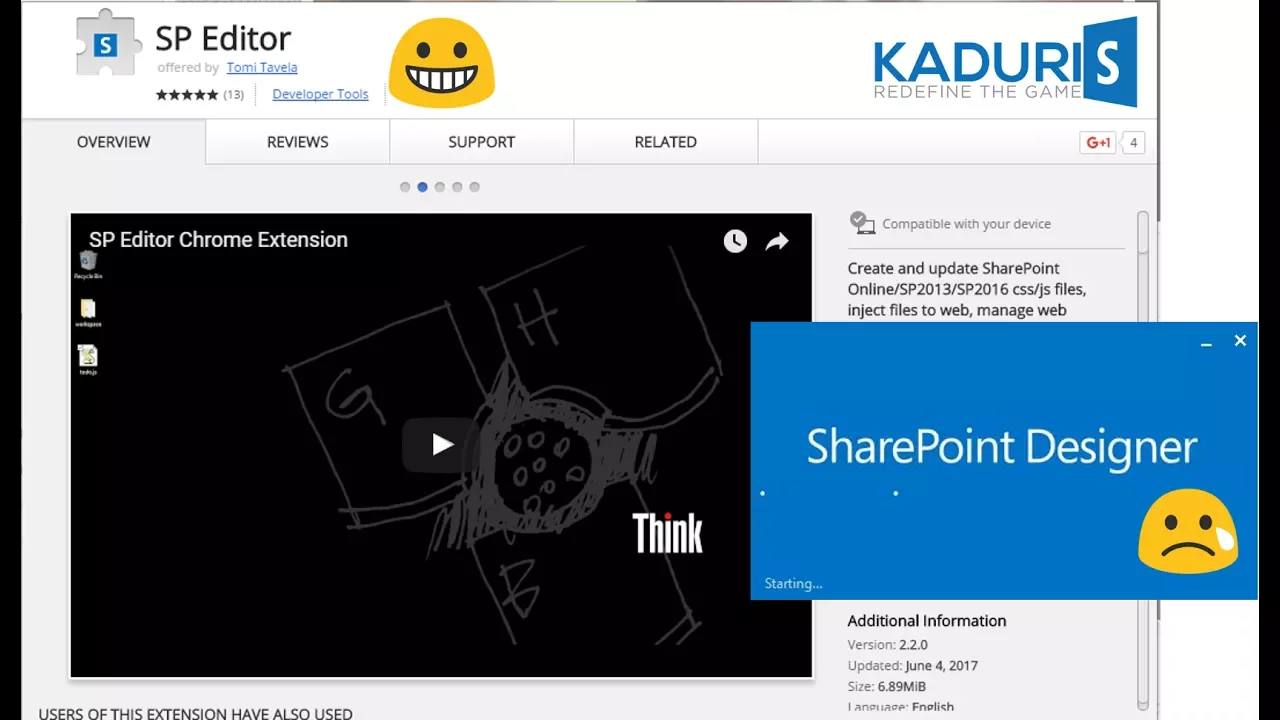Click the details panel scrollbar
The image size is (1280, 720).
click(1143, 460)
